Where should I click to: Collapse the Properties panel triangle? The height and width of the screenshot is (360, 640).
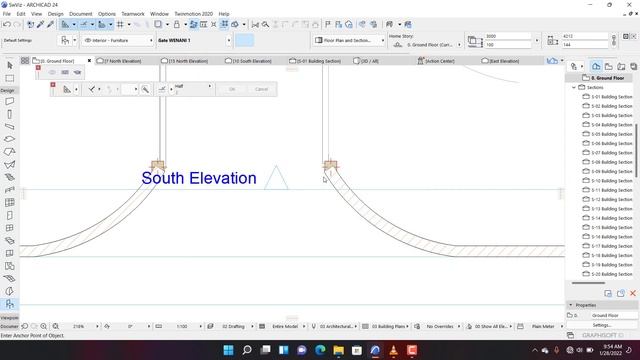point(571,305)
